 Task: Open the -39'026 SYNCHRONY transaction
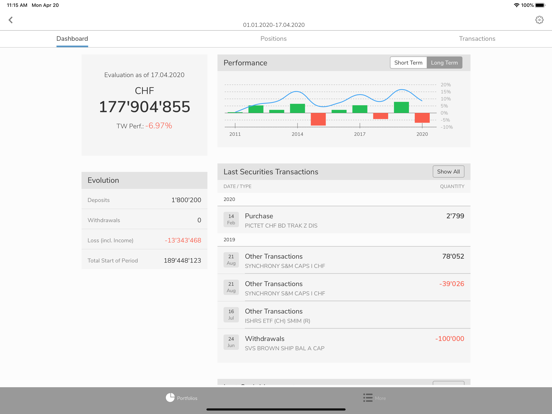tap(344, 288)
